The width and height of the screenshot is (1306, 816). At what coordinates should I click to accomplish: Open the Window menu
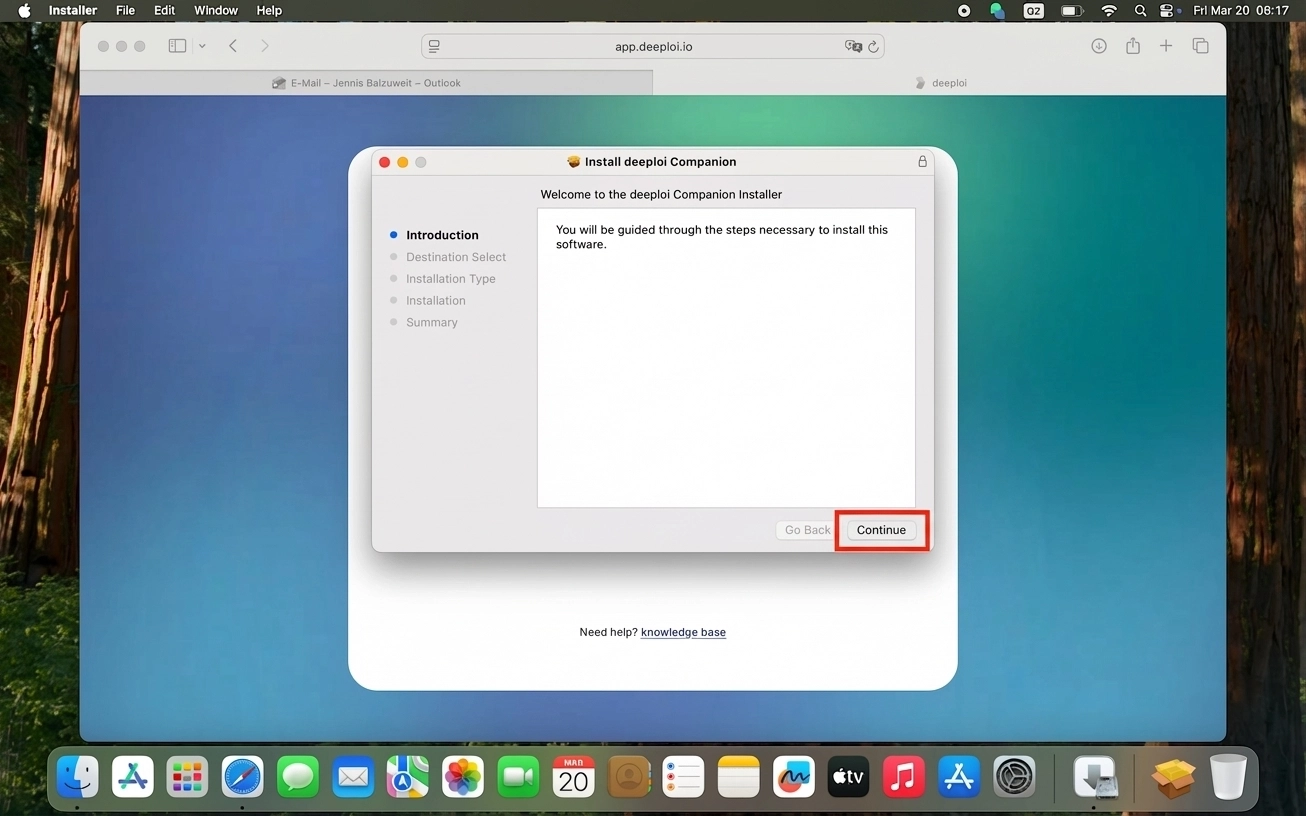click(x=216, y=10)
